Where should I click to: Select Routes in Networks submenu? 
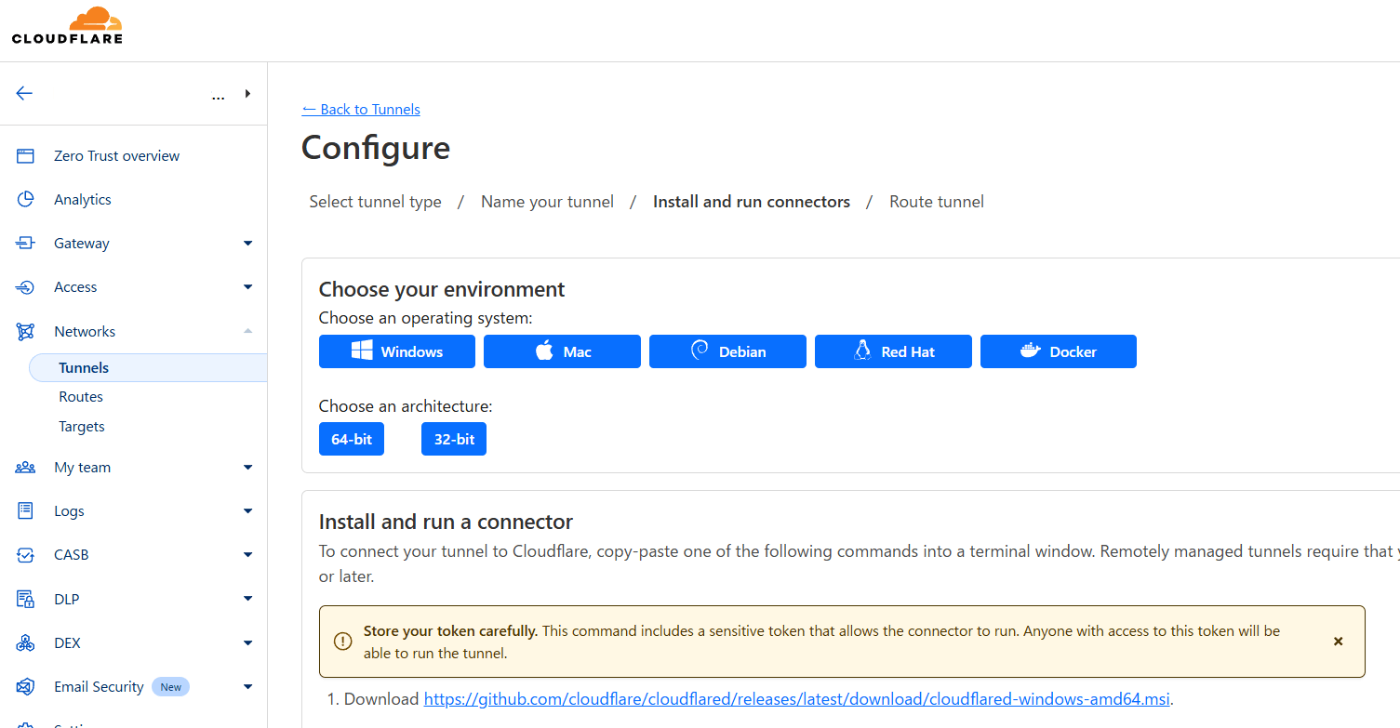81,397
